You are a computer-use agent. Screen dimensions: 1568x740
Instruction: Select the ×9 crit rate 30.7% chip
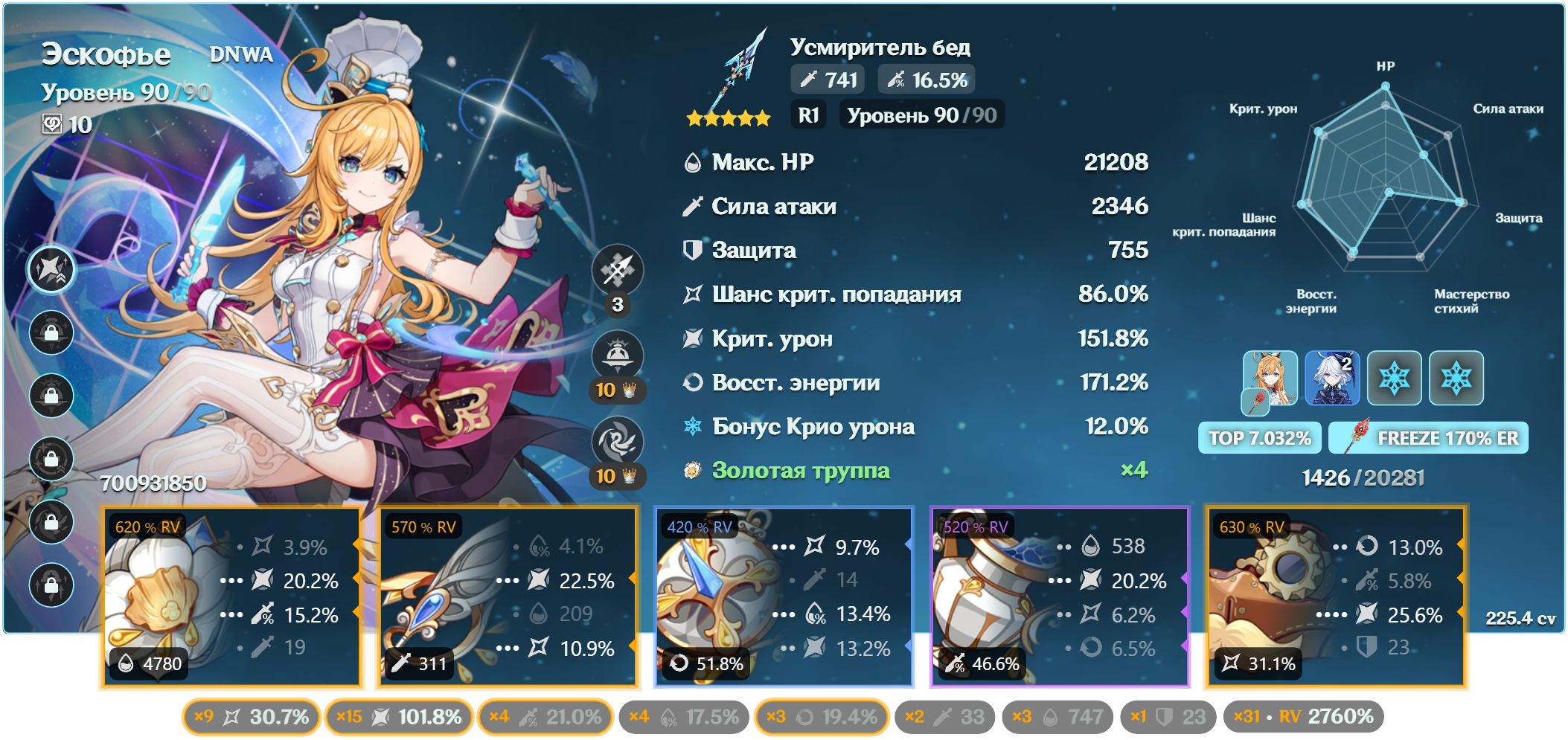coord(252,717)
